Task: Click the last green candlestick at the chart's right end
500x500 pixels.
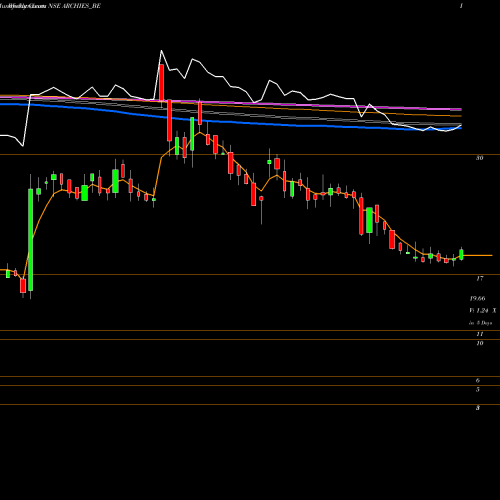Action: click(x=461, y=254)
